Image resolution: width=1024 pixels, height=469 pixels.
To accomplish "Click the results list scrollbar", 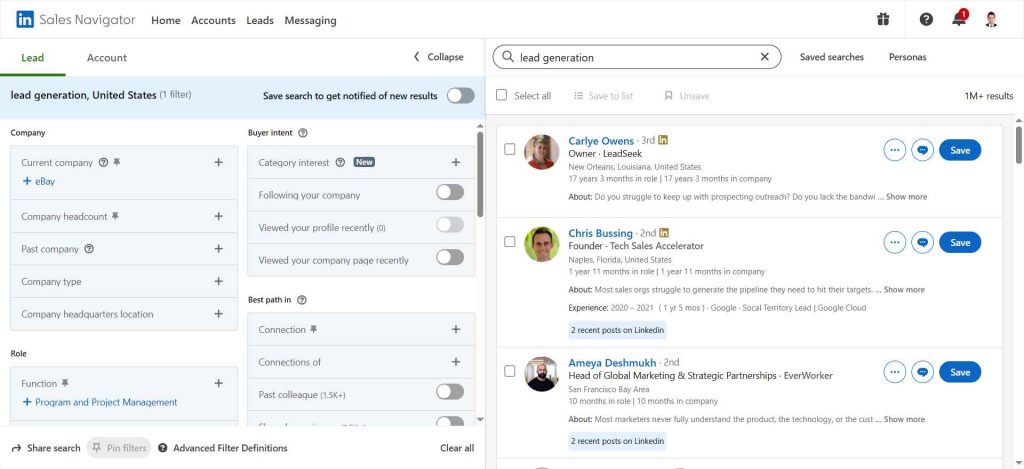I will [1019, 144].
